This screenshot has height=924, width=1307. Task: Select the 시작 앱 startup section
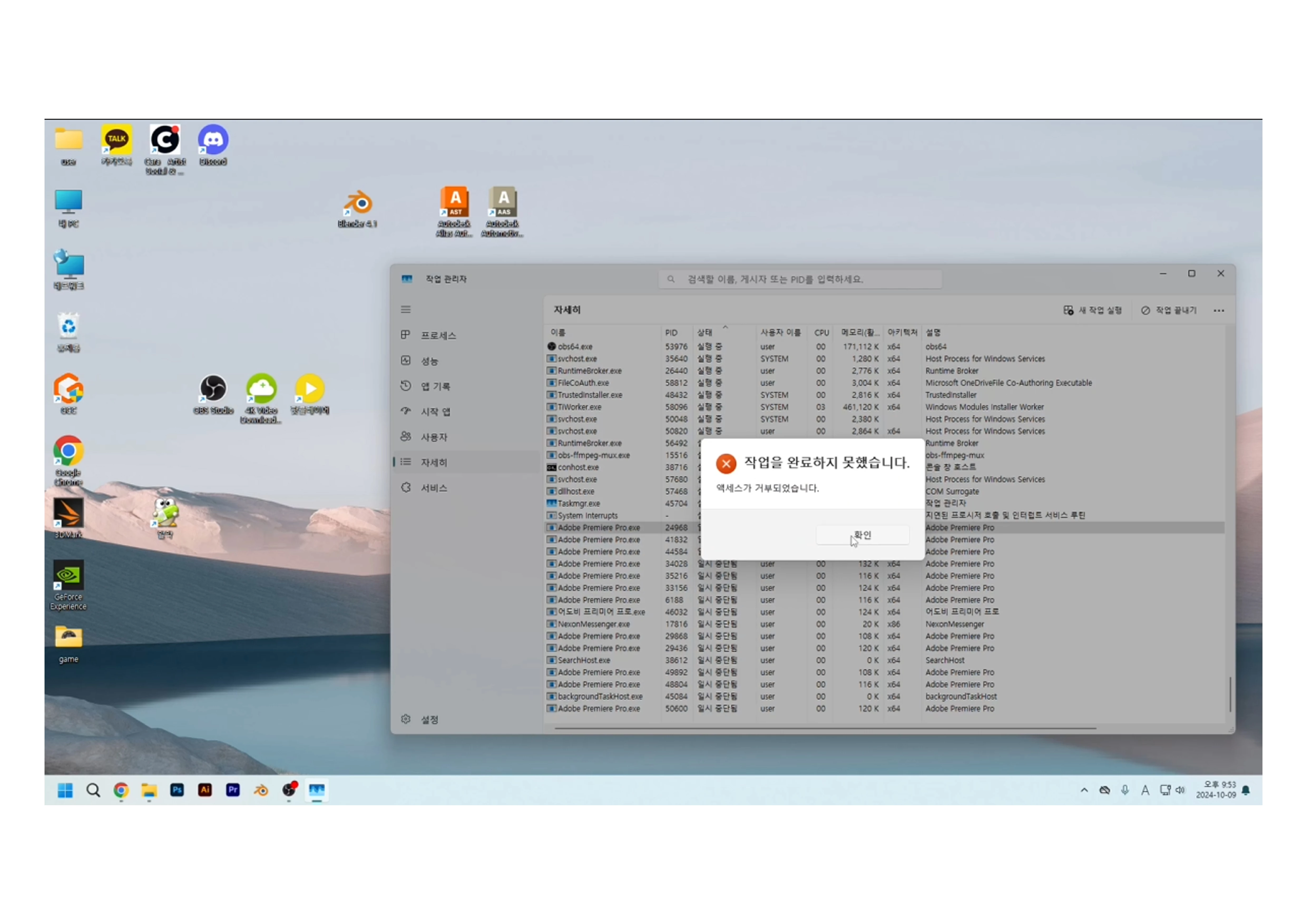pyautogui.click(x=435, y=412)
